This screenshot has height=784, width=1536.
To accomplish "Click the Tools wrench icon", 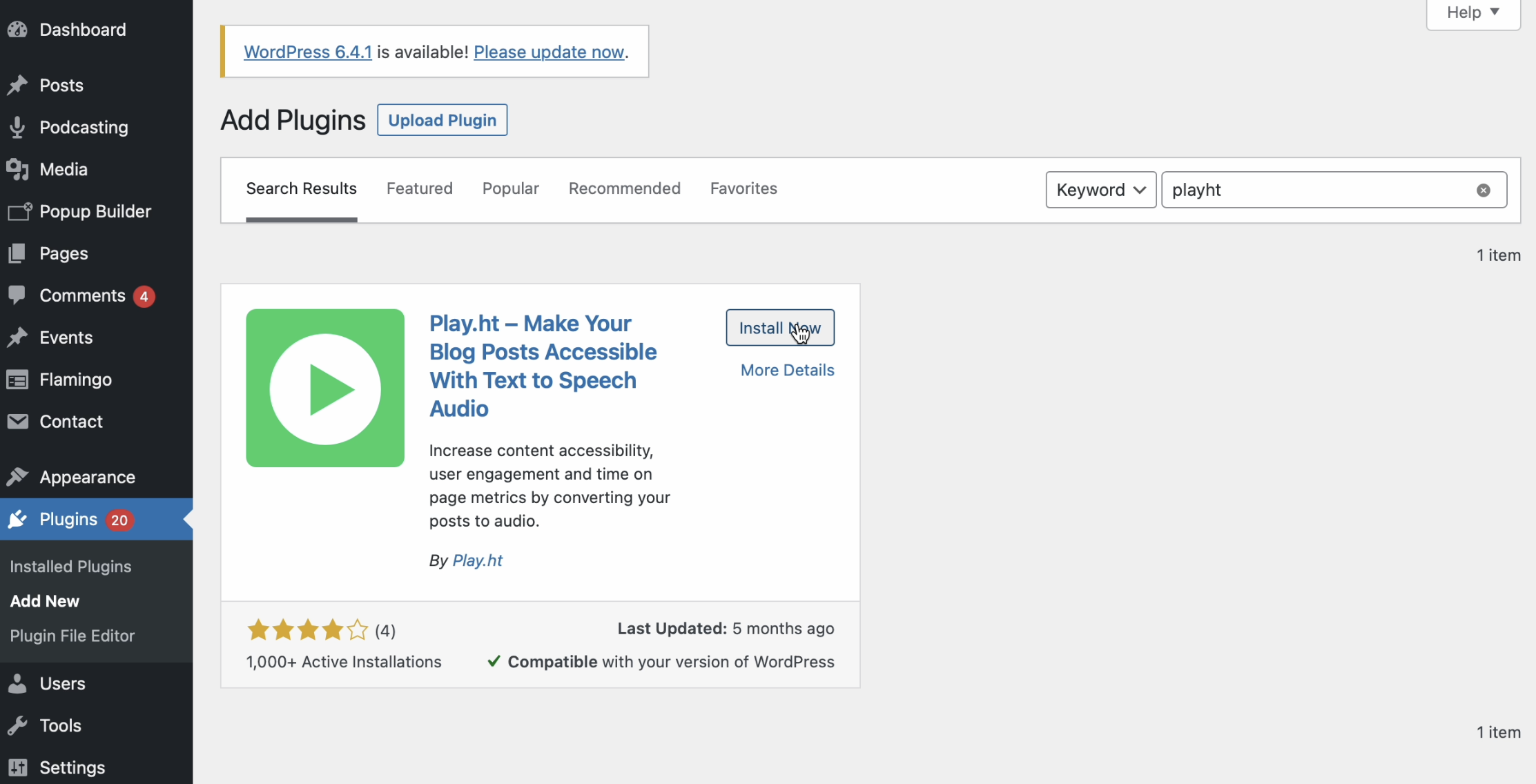I will click(x=17, y=725).
